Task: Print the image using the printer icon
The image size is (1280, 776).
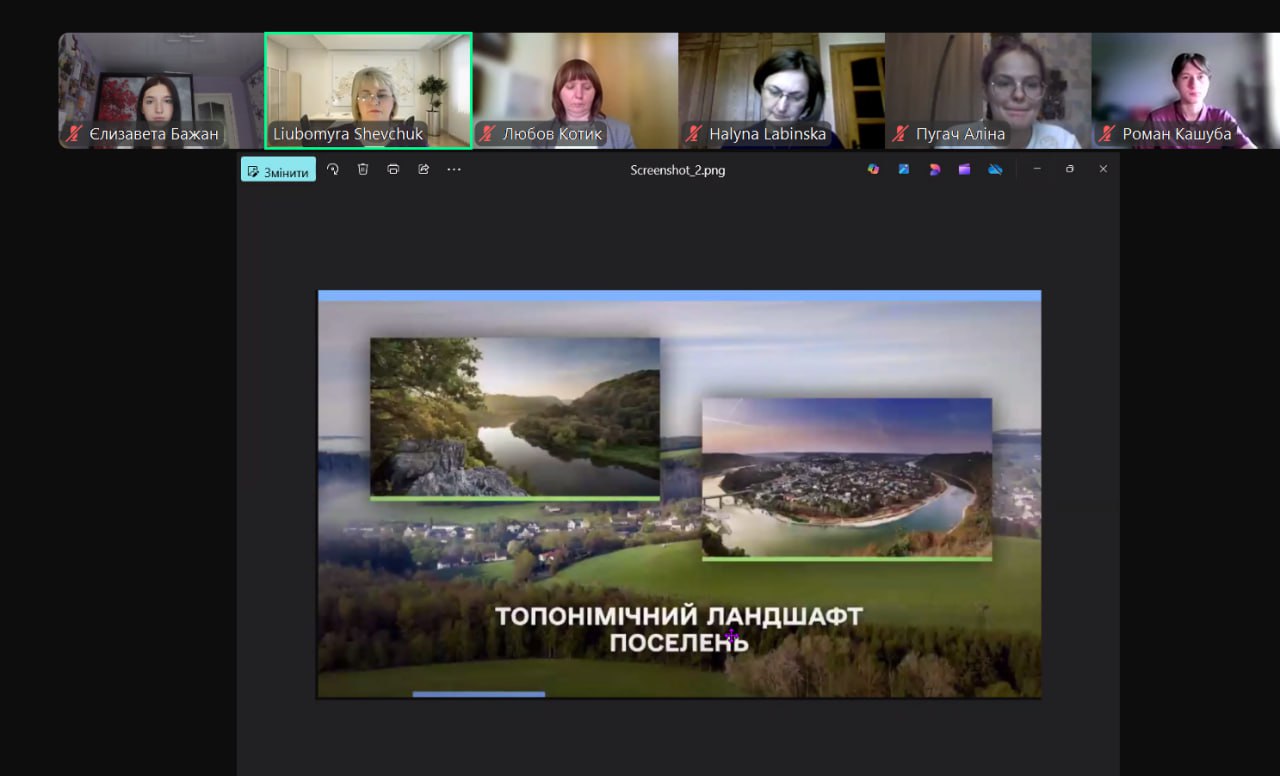Action: [x=393, y=170]
